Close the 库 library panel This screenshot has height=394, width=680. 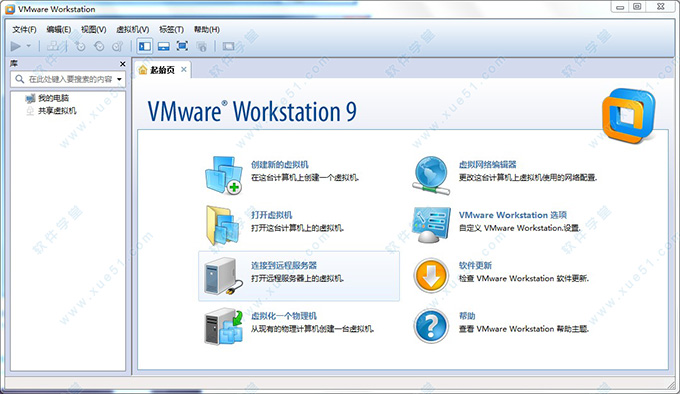tap(123, 64)
